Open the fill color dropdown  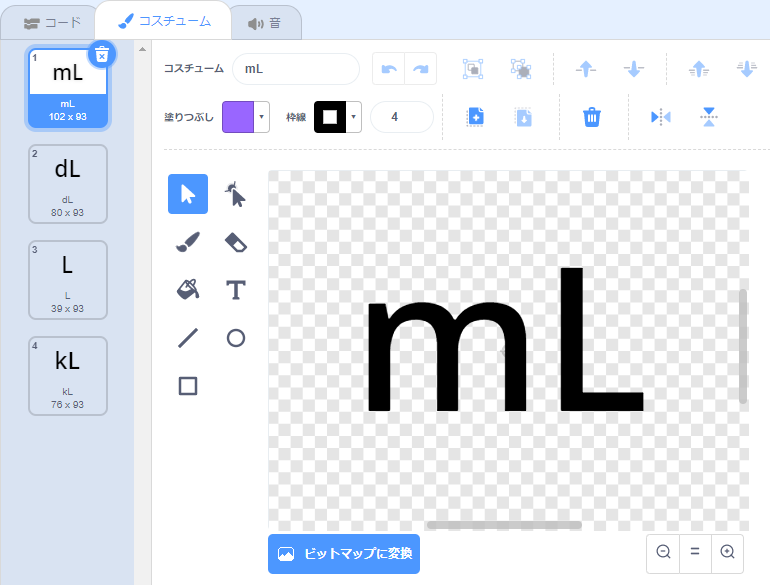coord(262,117)
